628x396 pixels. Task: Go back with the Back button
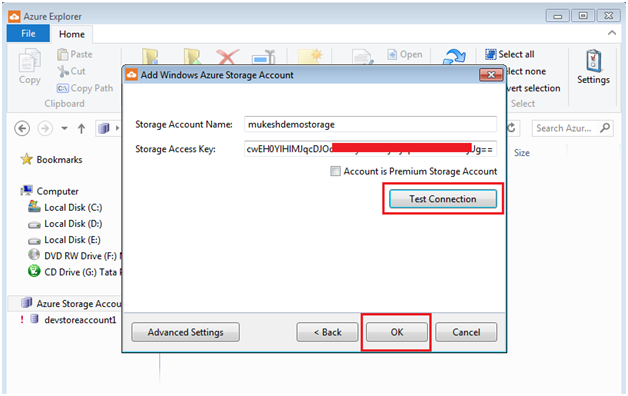tap(327, 332)
